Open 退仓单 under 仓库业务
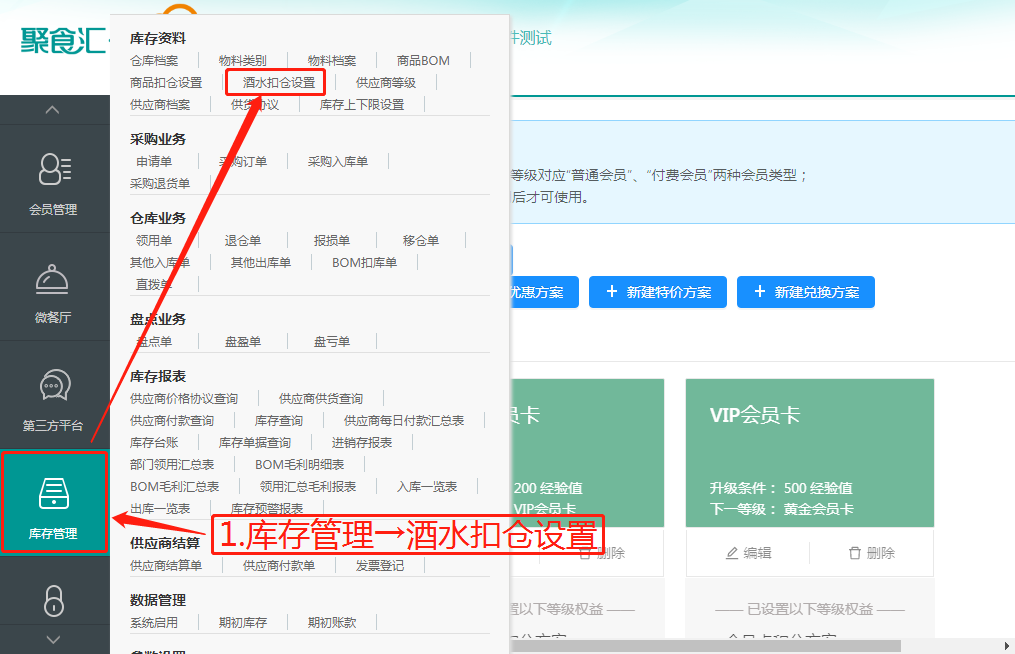The image size is (1015, 654). click(x=243, y=241)
